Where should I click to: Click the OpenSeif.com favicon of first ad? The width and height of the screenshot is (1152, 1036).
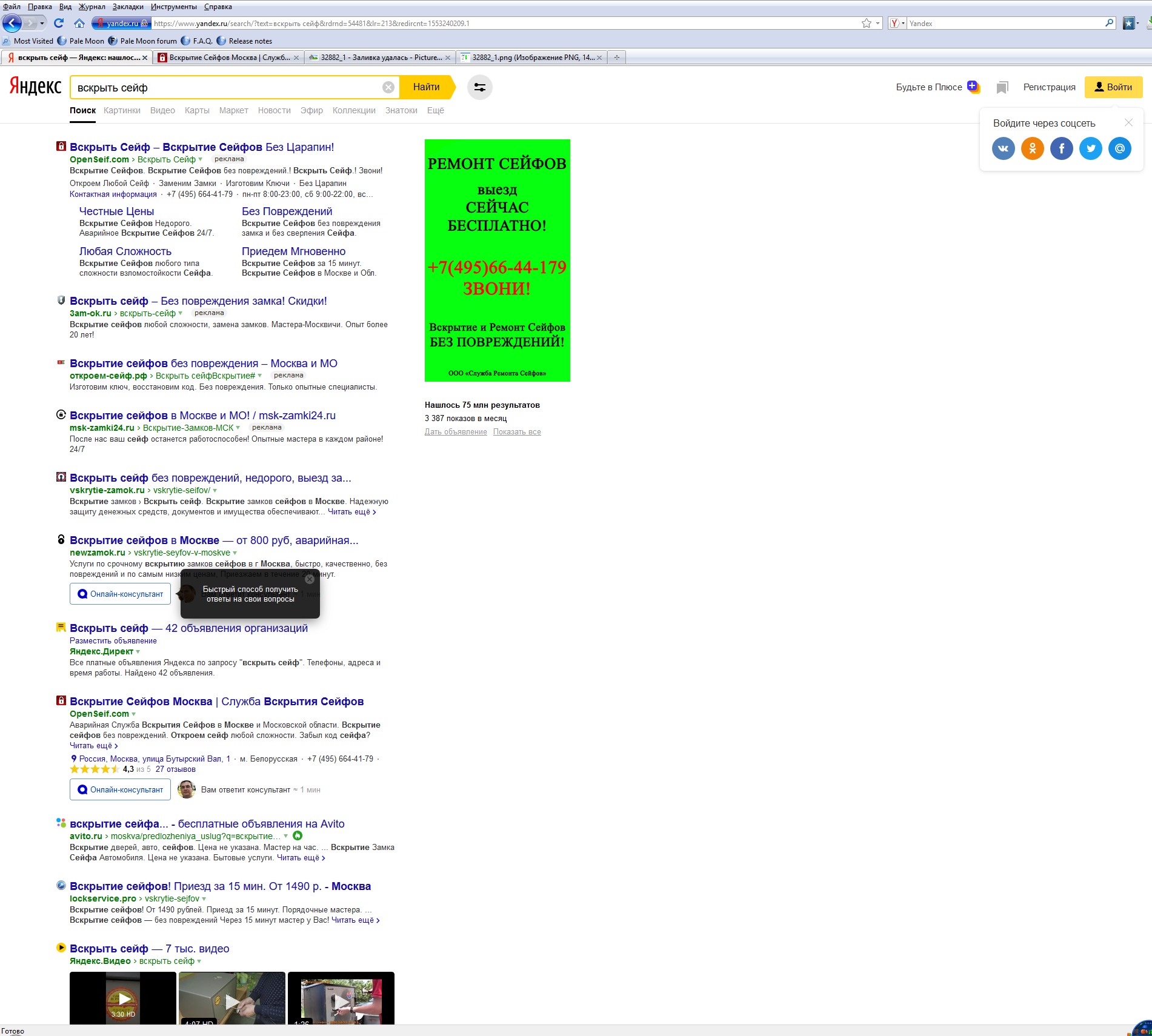(x=61, y=146)
